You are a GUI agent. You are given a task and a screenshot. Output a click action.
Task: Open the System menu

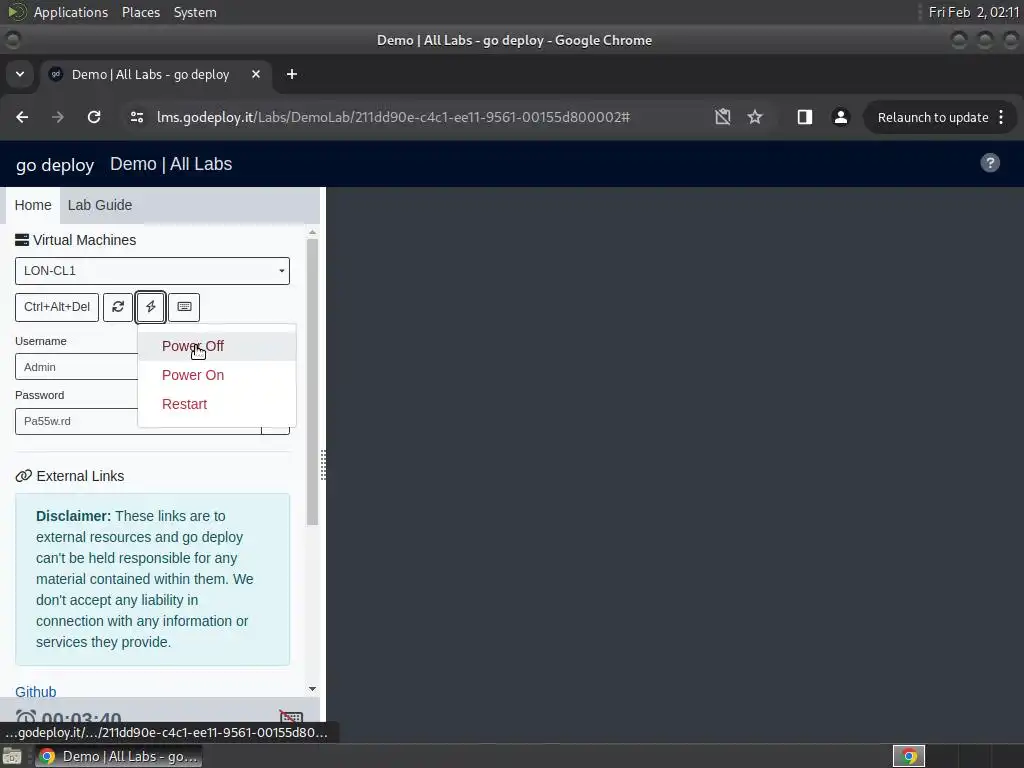tap(195, 12)
